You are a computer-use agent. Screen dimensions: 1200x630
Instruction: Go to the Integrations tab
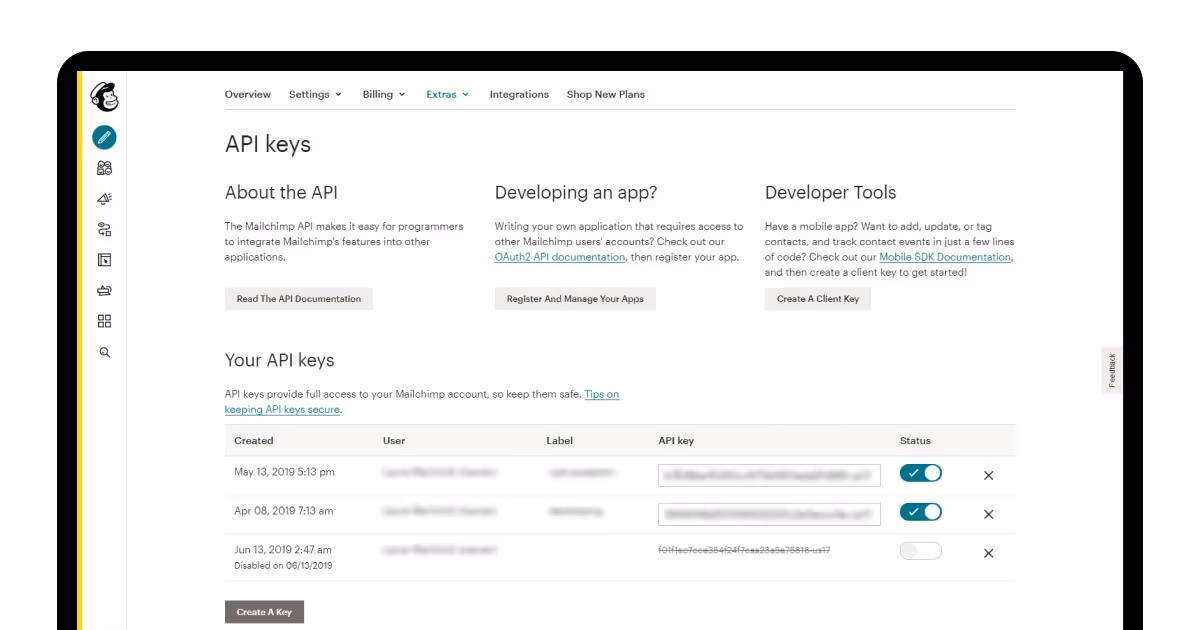pyautogui.click(x=519, y=94)
